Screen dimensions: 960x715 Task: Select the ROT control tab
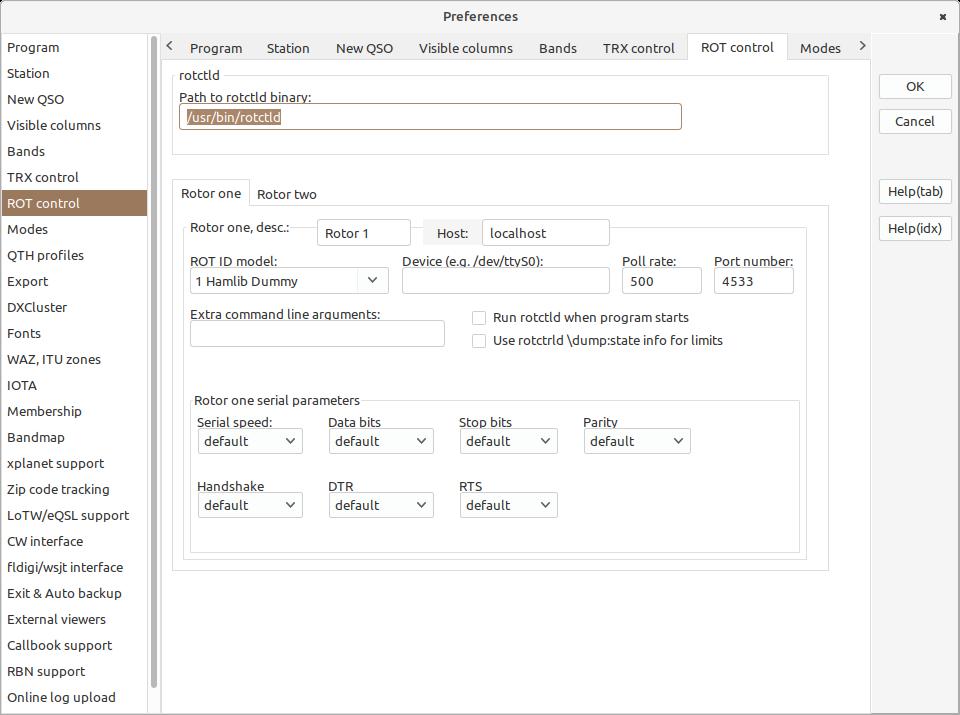[737, 48]
